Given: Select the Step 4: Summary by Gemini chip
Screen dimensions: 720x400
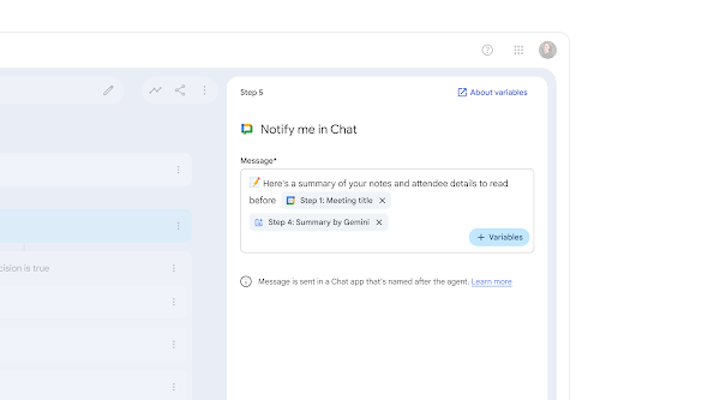Looking at the screenshot, I should 312,222.
